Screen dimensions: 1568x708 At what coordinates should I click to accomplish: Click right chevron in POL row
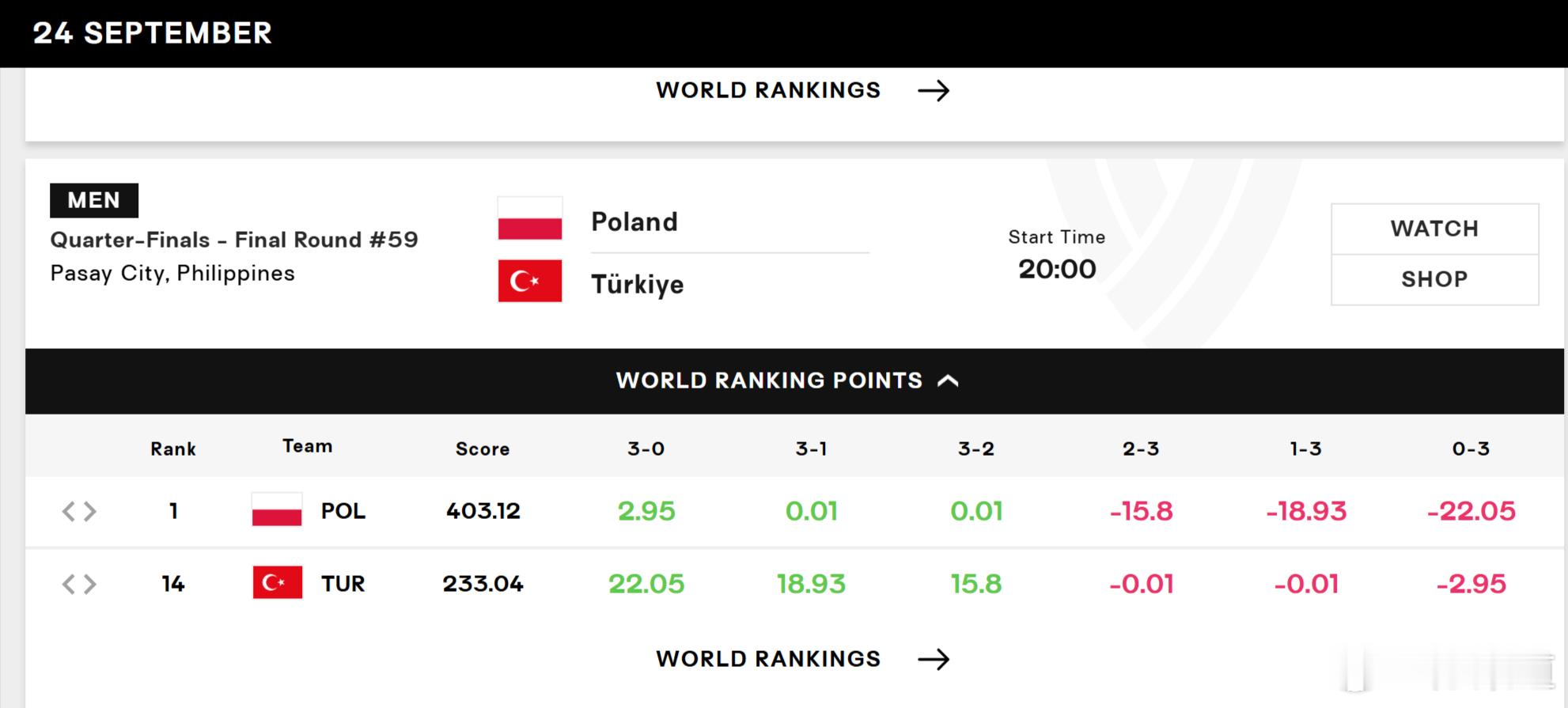click(x=90, y=511)
